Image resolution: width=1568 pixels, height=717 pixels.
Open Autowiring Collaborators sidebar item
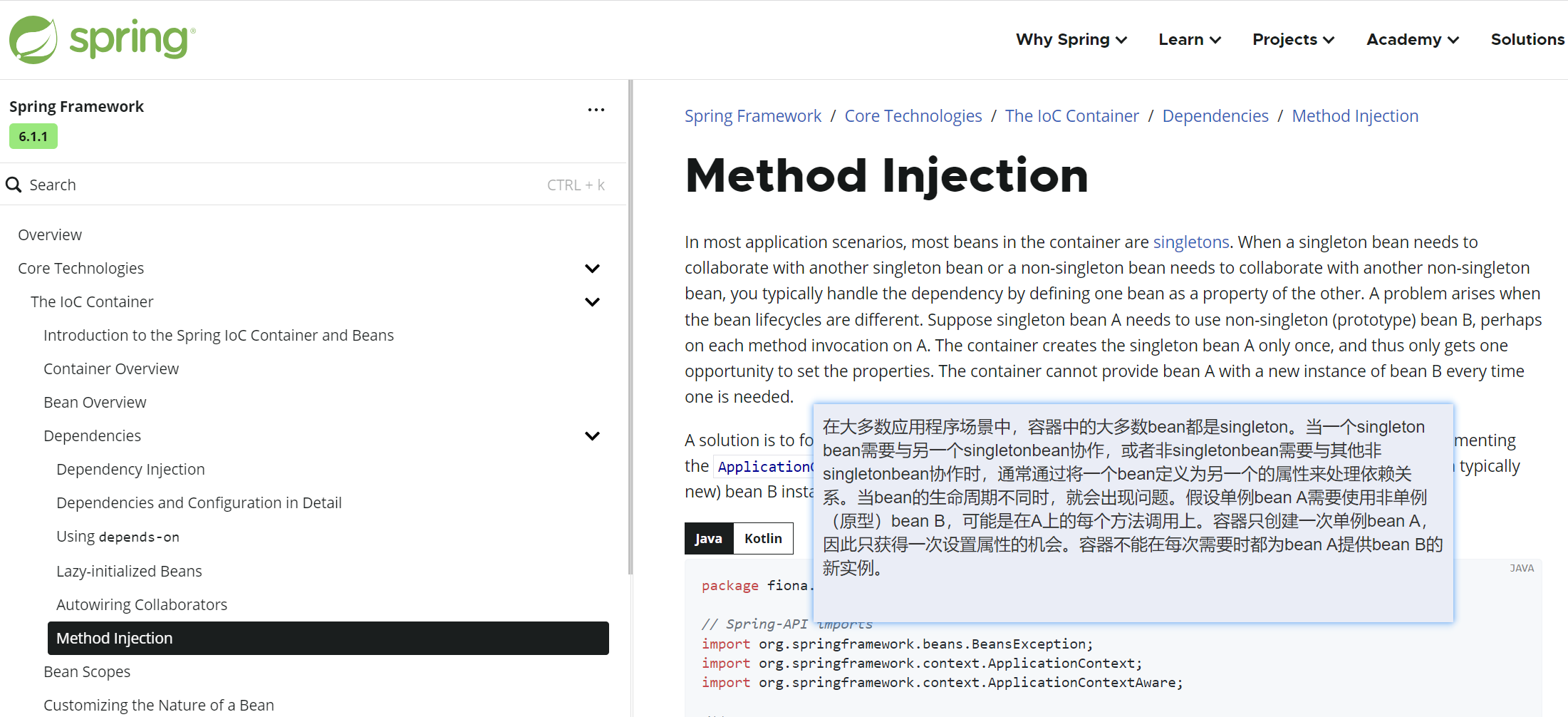coord(142,605)
